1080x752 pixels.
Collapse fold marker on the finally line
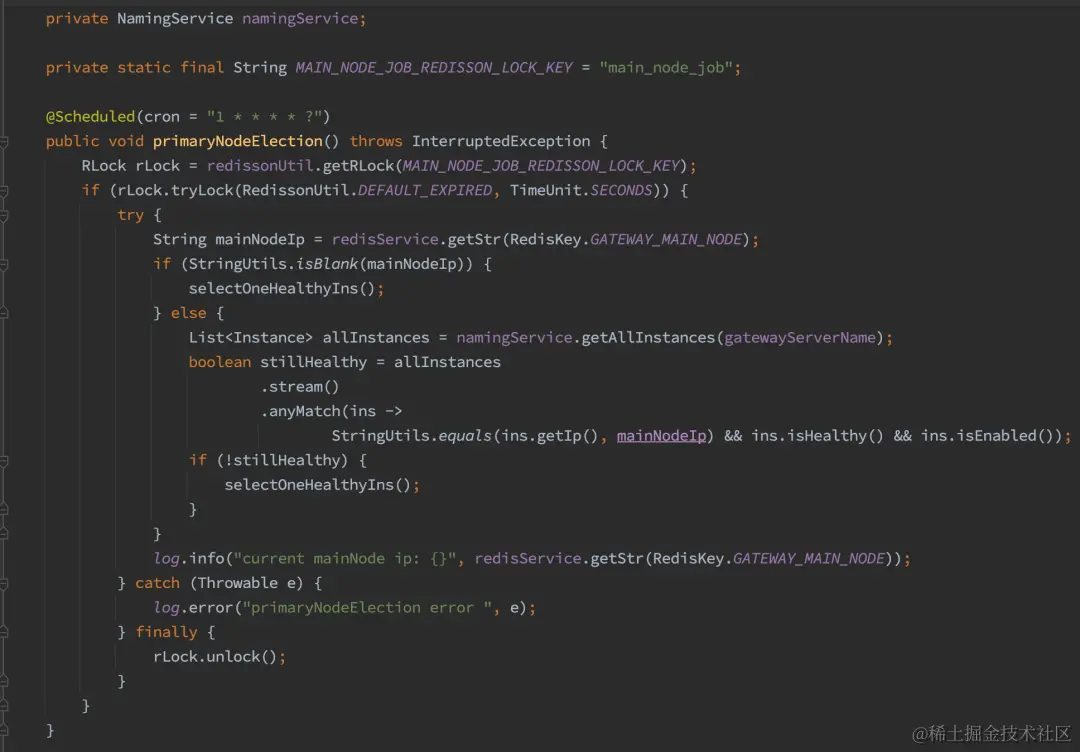tap(3, 633)
